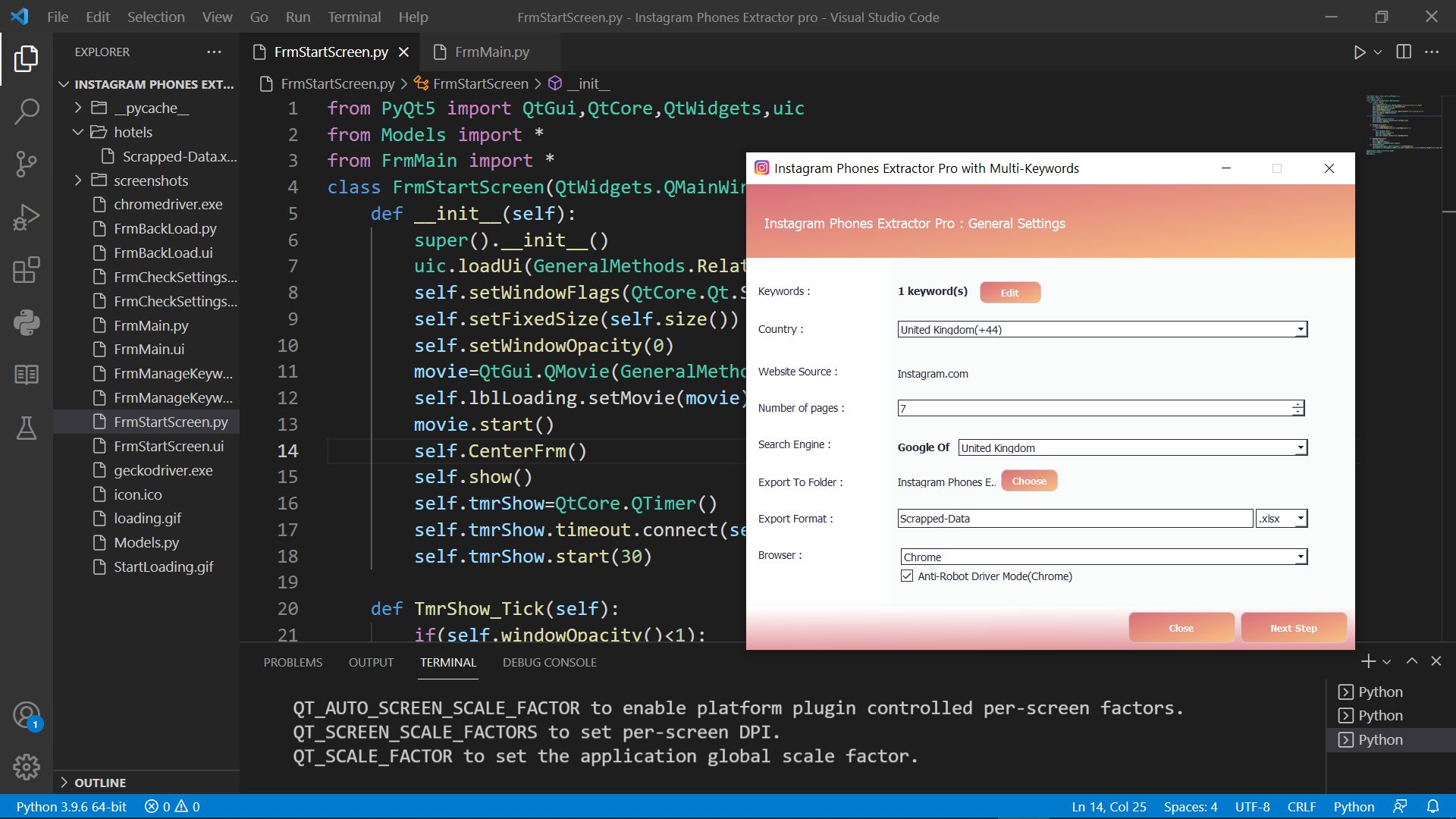Open the Explorer view in activity bar
Screen dimensions: 1456x819
tap(27, 58)
